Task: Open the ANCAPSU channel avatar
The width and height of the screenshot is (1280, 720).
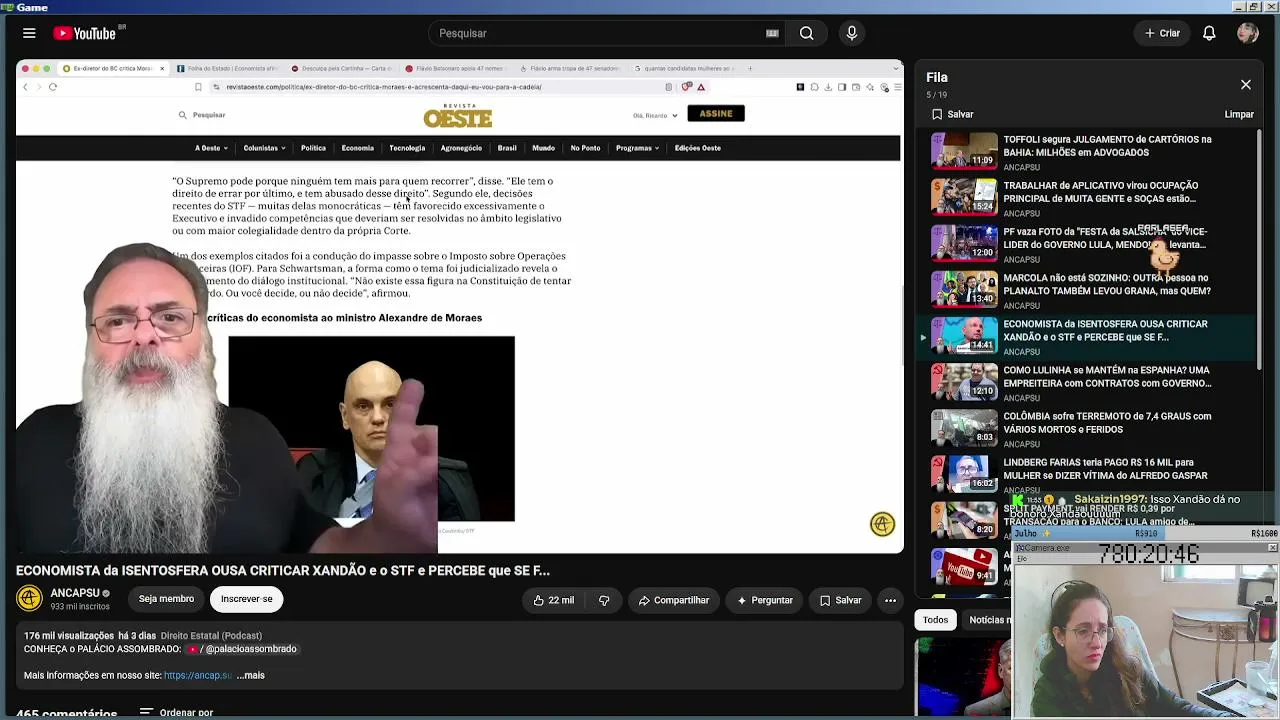Action: tap(29, 598)
